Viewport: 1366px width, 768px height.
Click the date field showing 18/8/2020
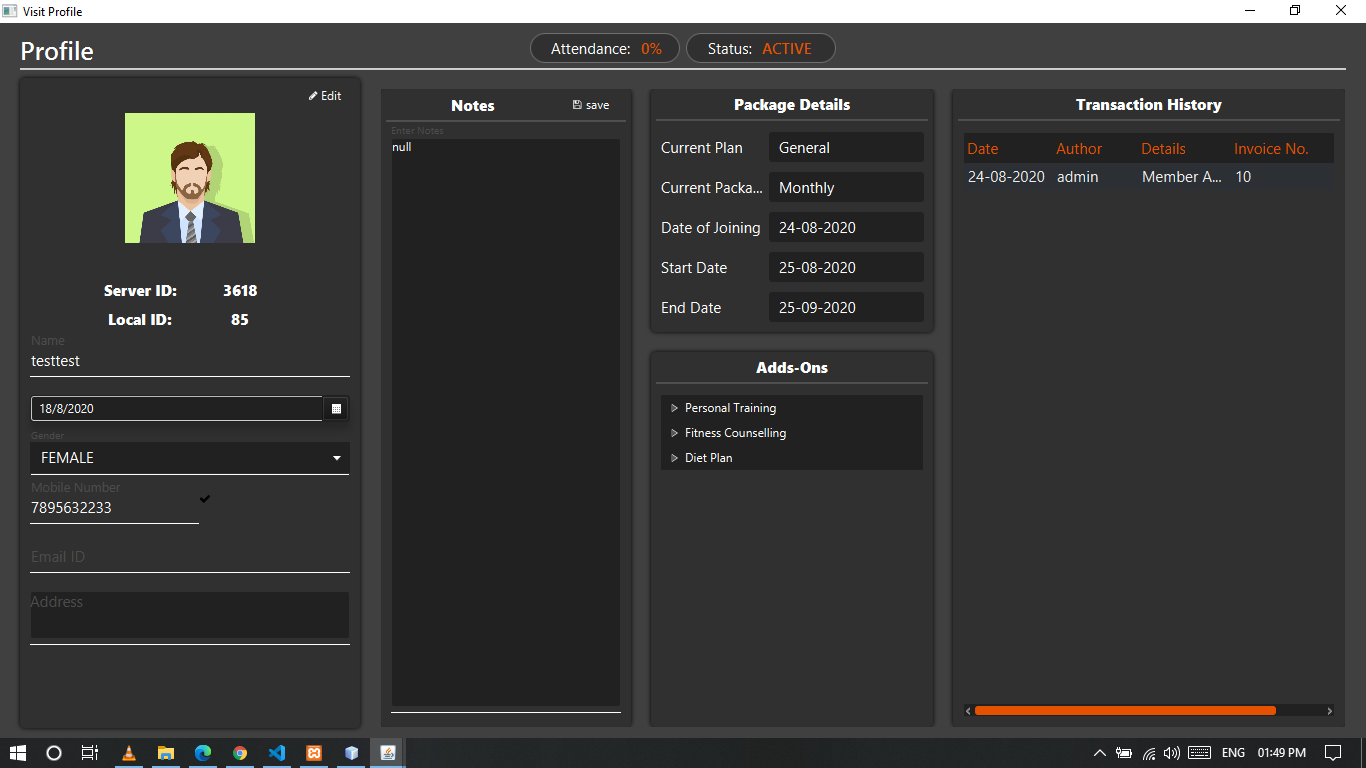[177, 408]
